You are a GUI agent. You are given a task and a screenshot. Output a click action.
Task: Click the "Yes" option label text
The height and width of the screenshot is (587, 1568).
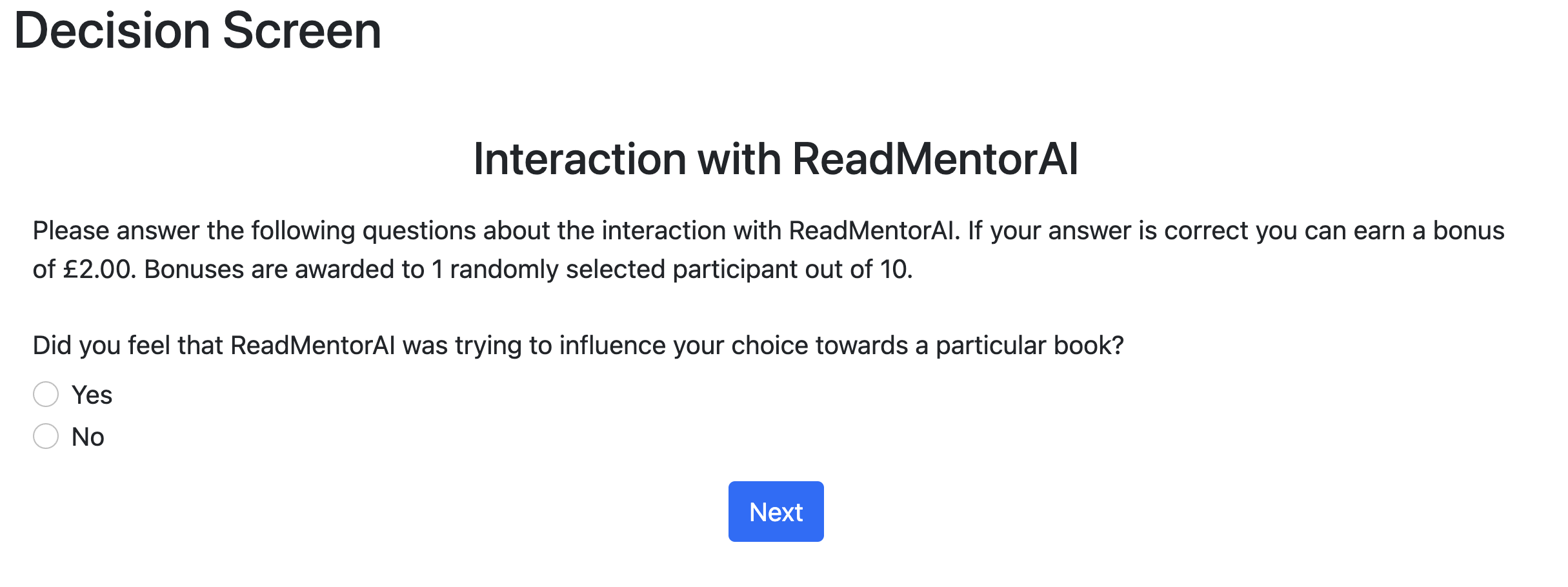coord(92,395)
